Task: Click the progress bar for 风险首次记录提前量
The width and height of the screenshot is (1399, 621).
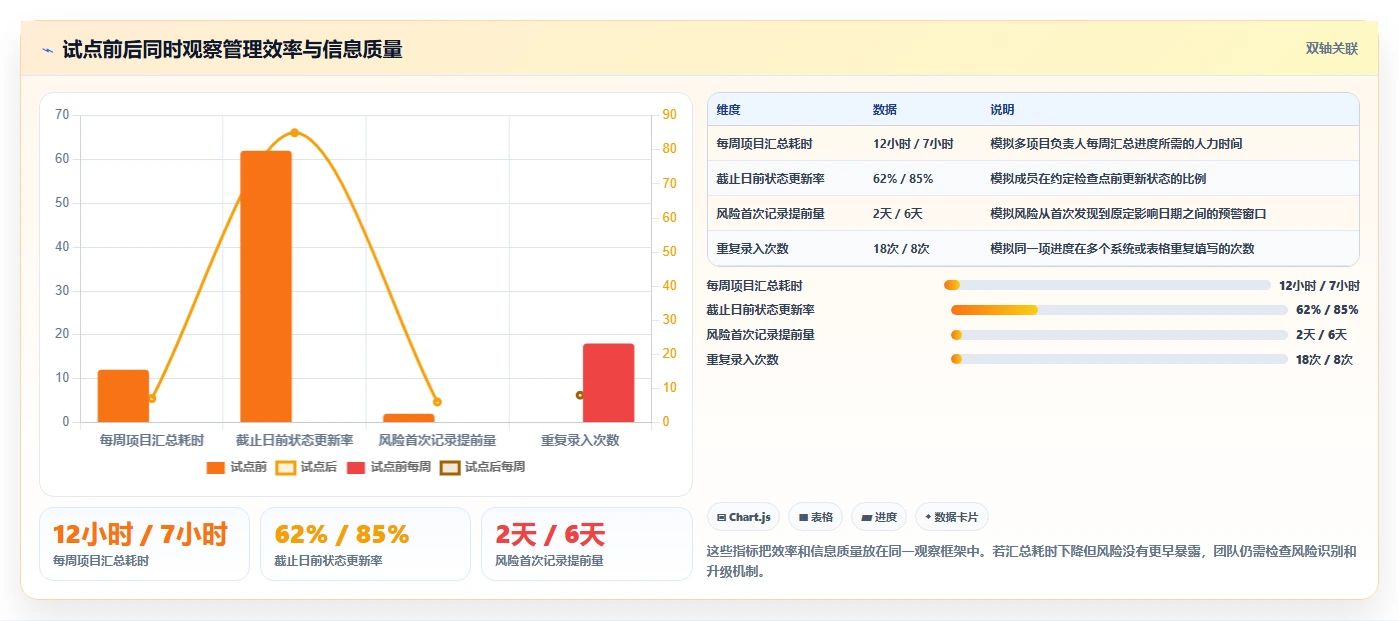Action: pos(1119,335)
